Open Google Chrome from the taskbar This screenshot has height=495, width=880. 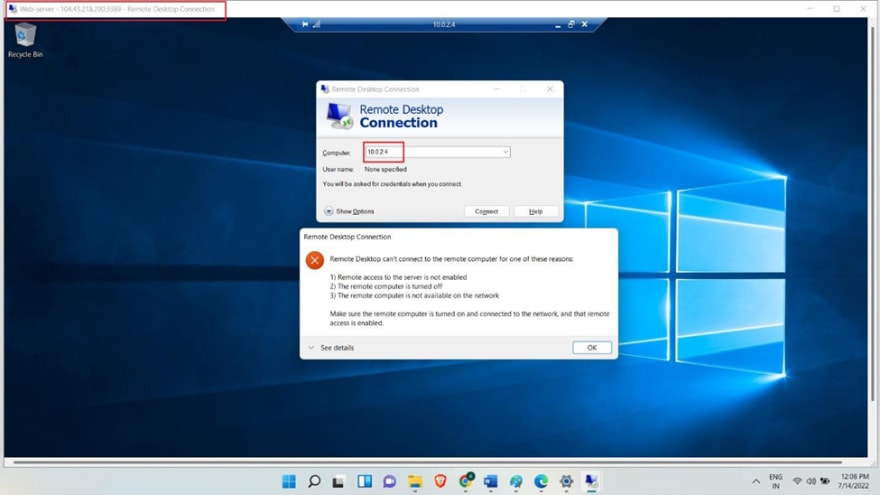tap(466, 480)
